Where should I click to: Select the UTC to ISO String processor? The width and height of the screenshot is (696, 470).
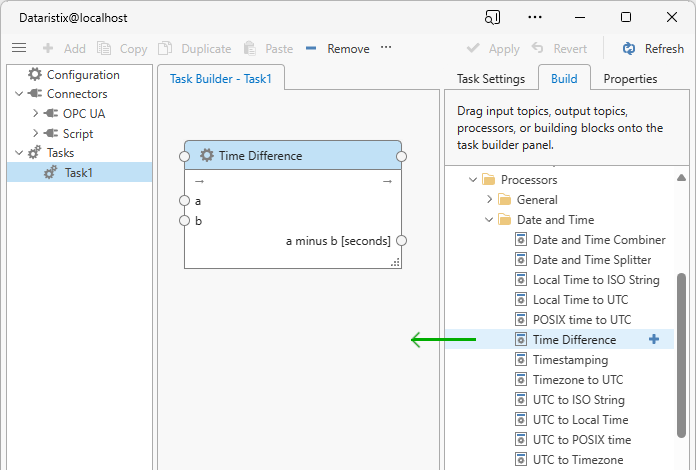pos(578,400)
